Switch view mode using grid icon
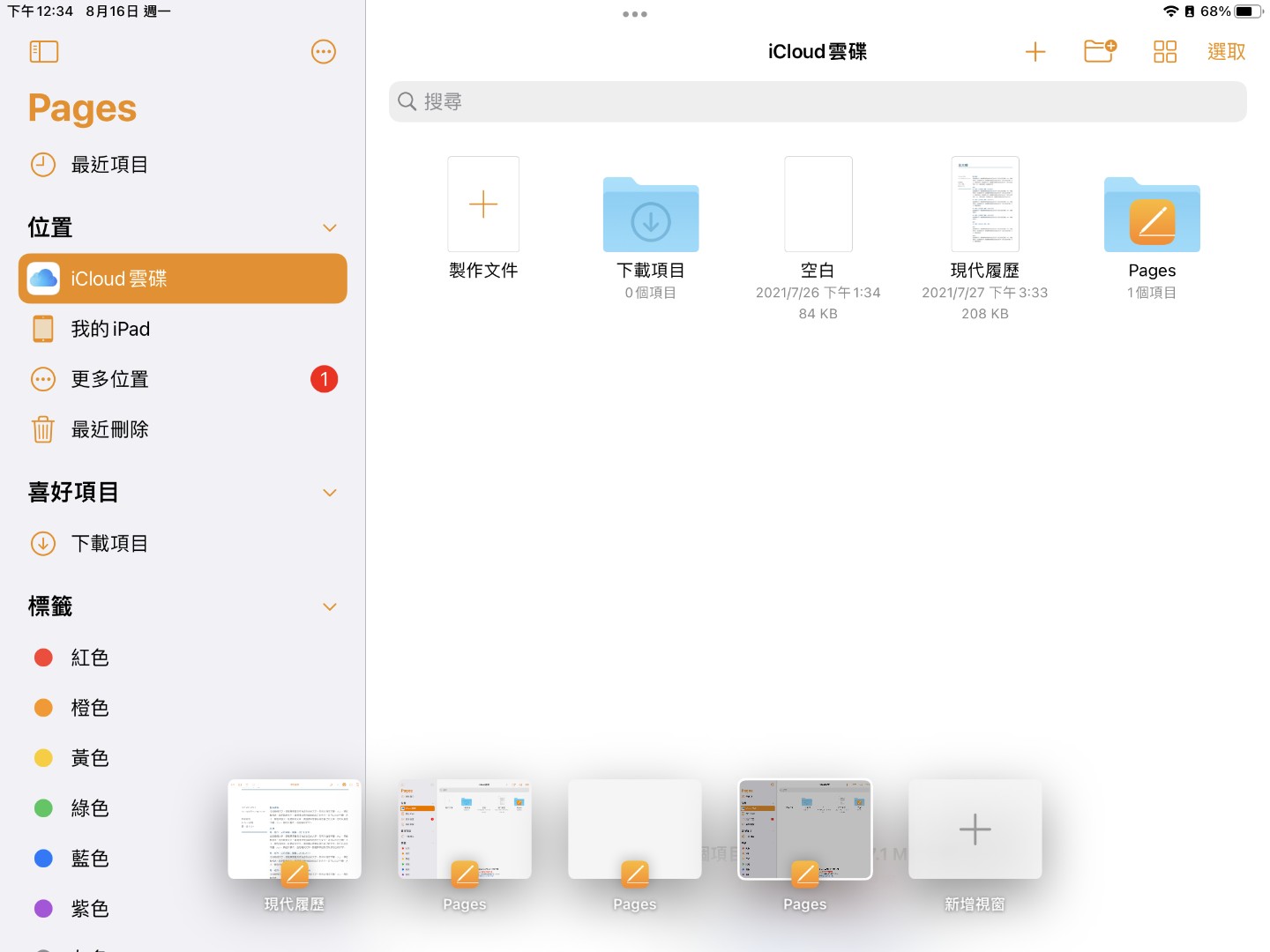Image resolution: width=1270 pixels, height=952 pixels. tap(1164, 52)
